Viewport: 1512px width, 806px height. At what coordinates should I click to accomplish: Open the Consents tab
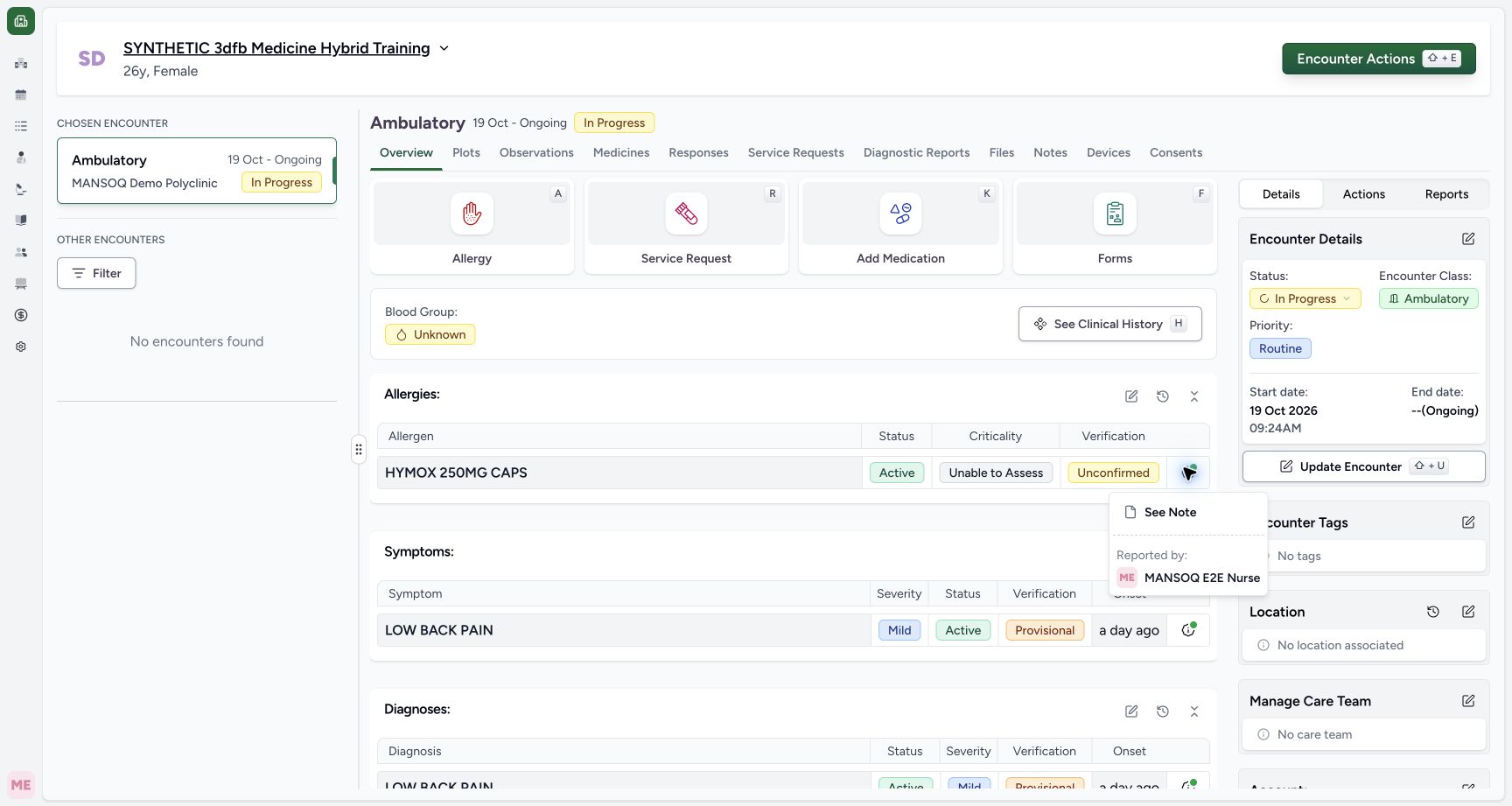pos(1176,152)
